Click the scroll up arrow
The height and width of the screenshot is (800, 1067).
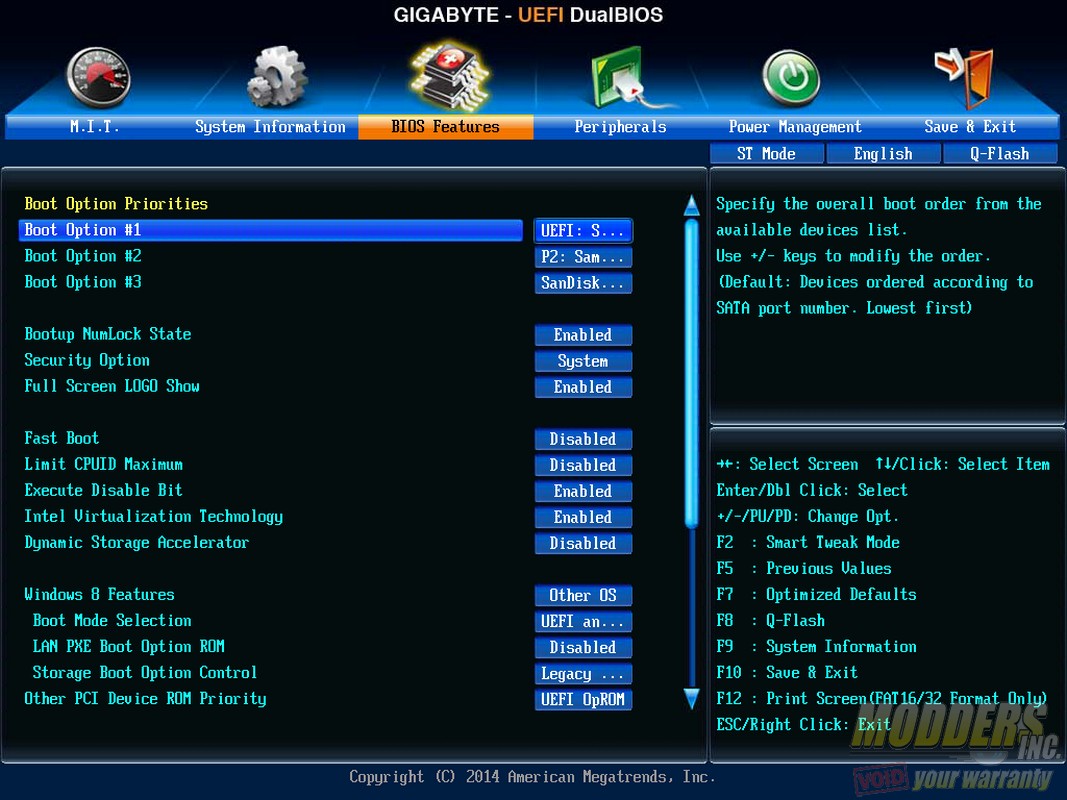coord(691,205)
